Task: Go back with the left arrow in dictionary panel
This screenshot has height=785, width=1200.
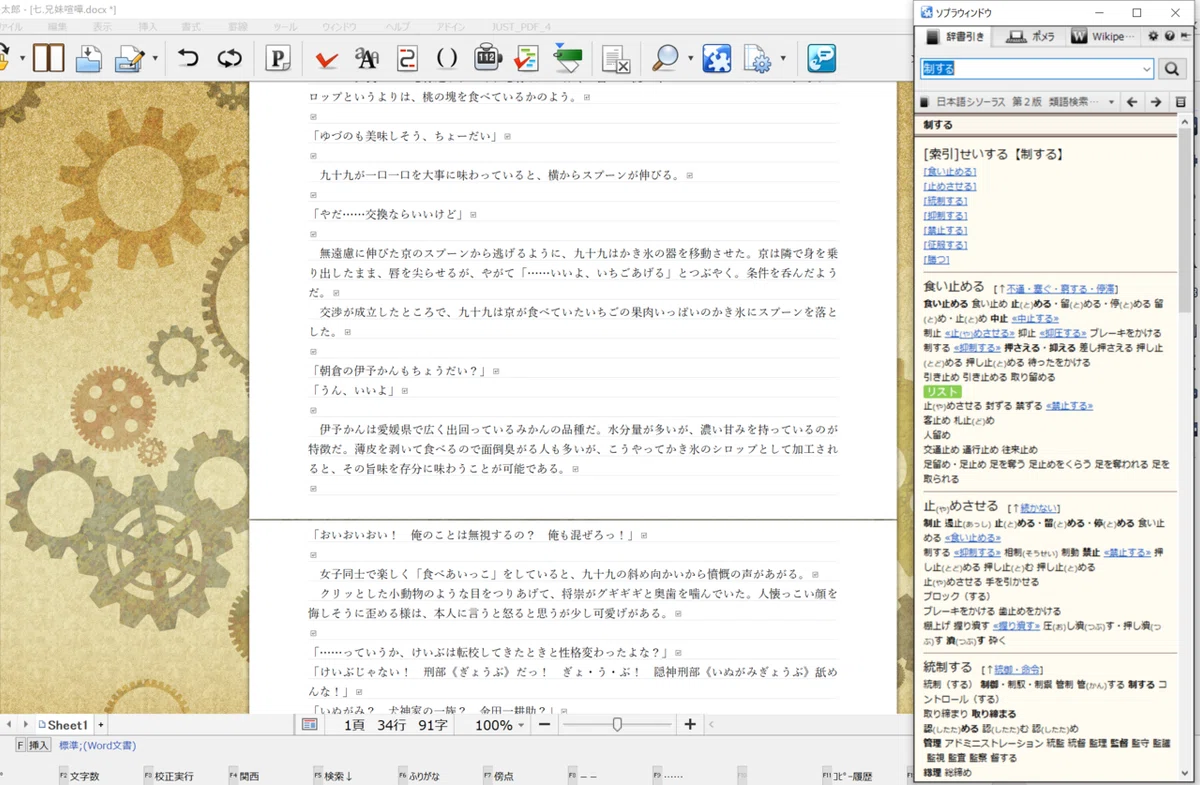Action: click(1132, 102)
